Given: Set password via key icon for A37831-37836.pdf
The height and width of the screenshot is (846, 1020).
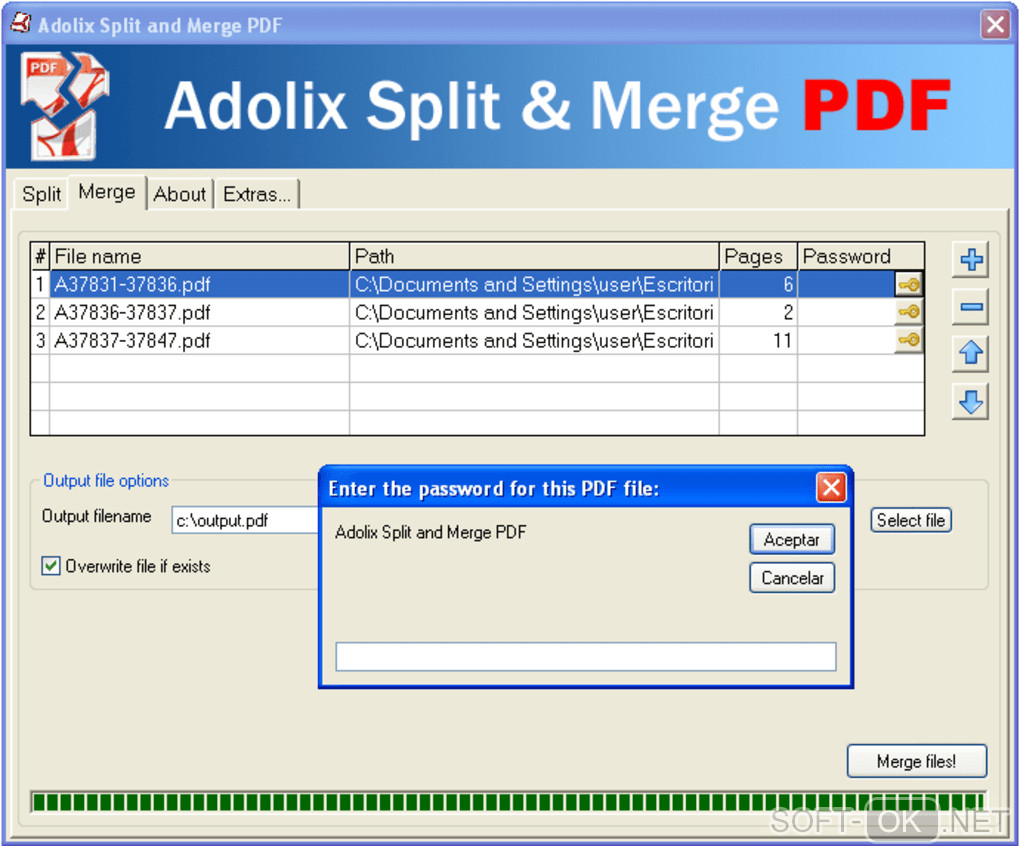Looking at the screenshot, I should (x=909, y=284).
